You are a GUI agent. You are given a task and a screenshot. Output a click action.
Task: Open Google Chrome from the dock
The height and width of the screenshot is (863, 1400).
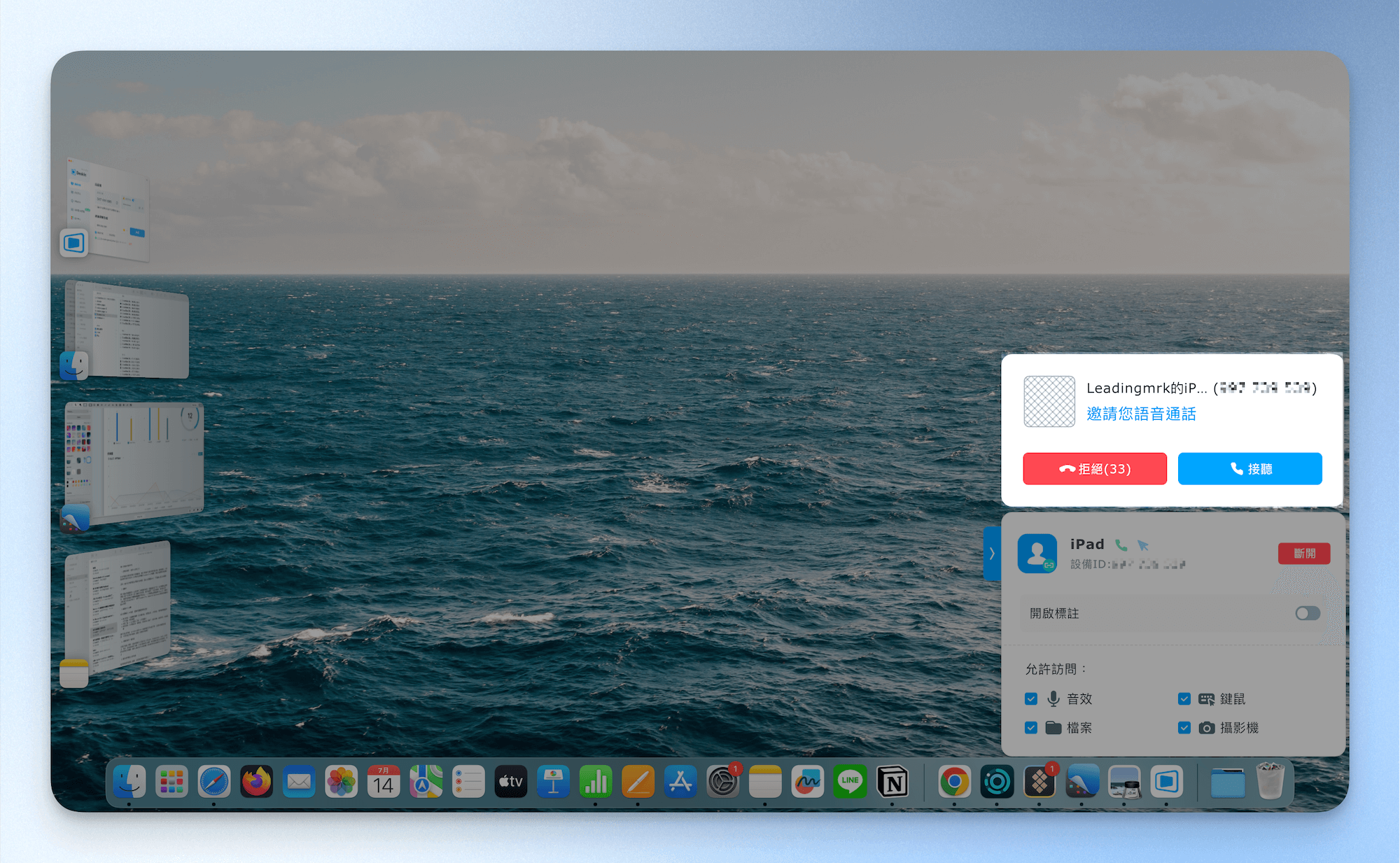click(954, 782)
